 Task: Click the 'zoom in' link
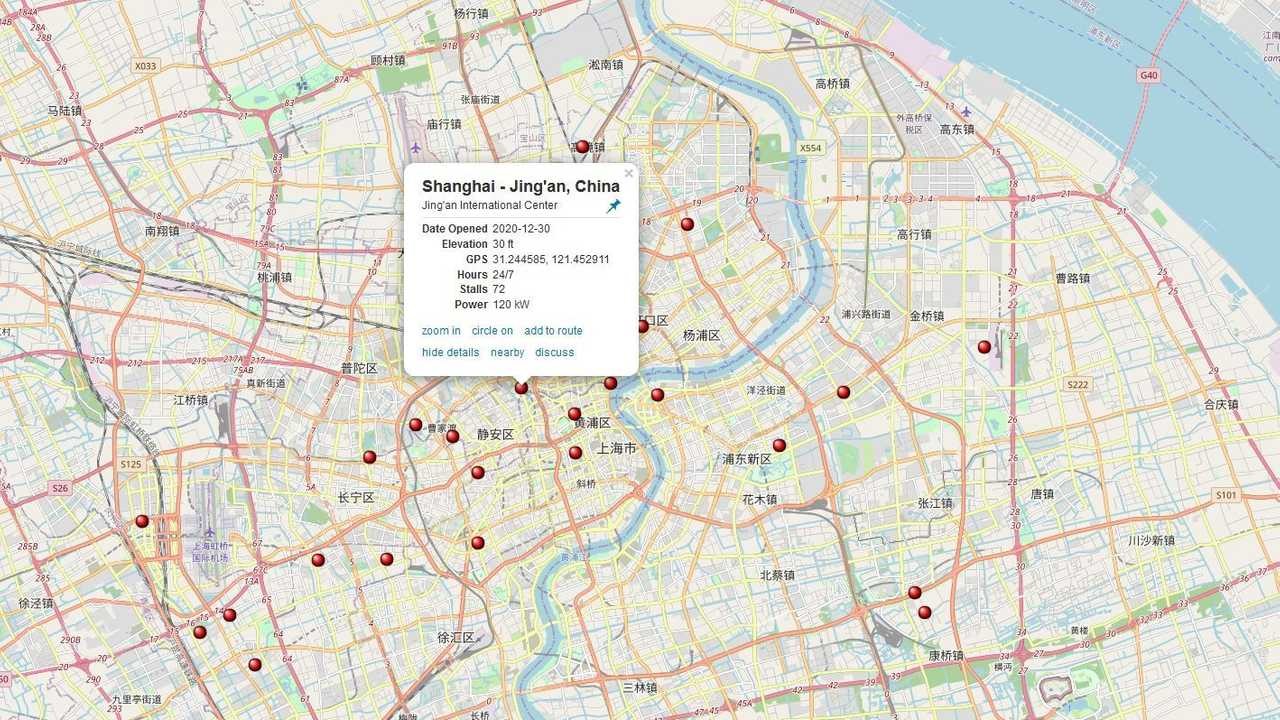441,331
